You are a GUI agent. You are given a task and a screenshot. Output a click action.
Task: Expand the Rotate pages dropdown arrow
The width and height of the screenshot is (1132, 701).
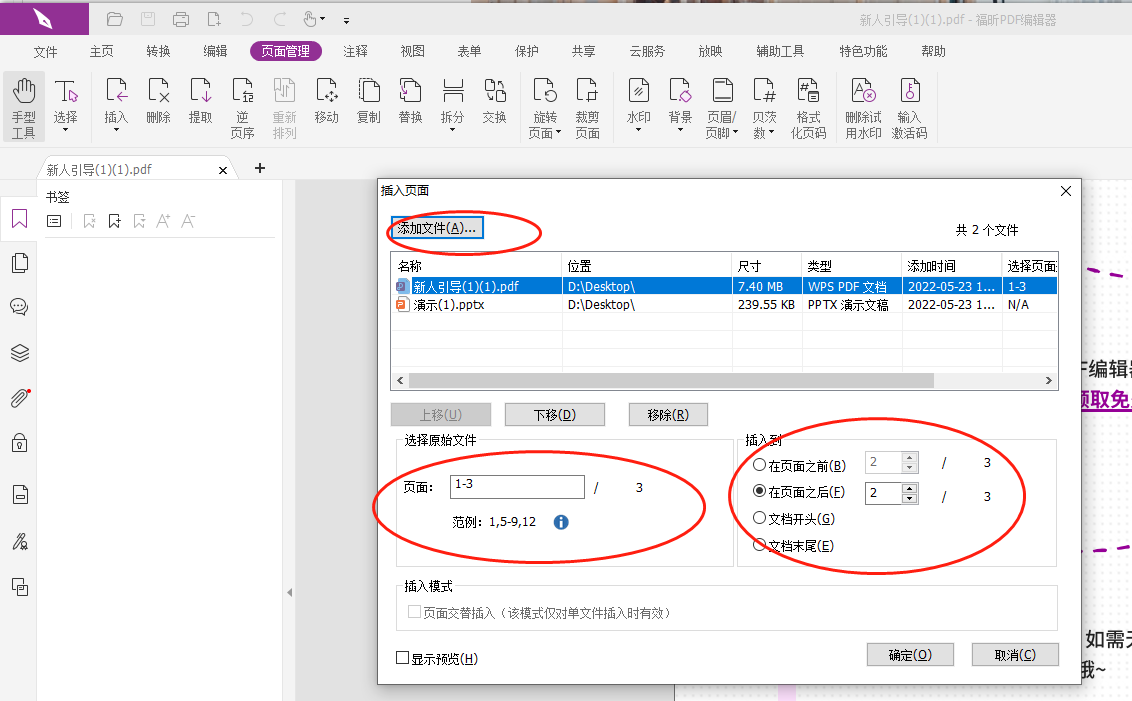tap(558, 133)
